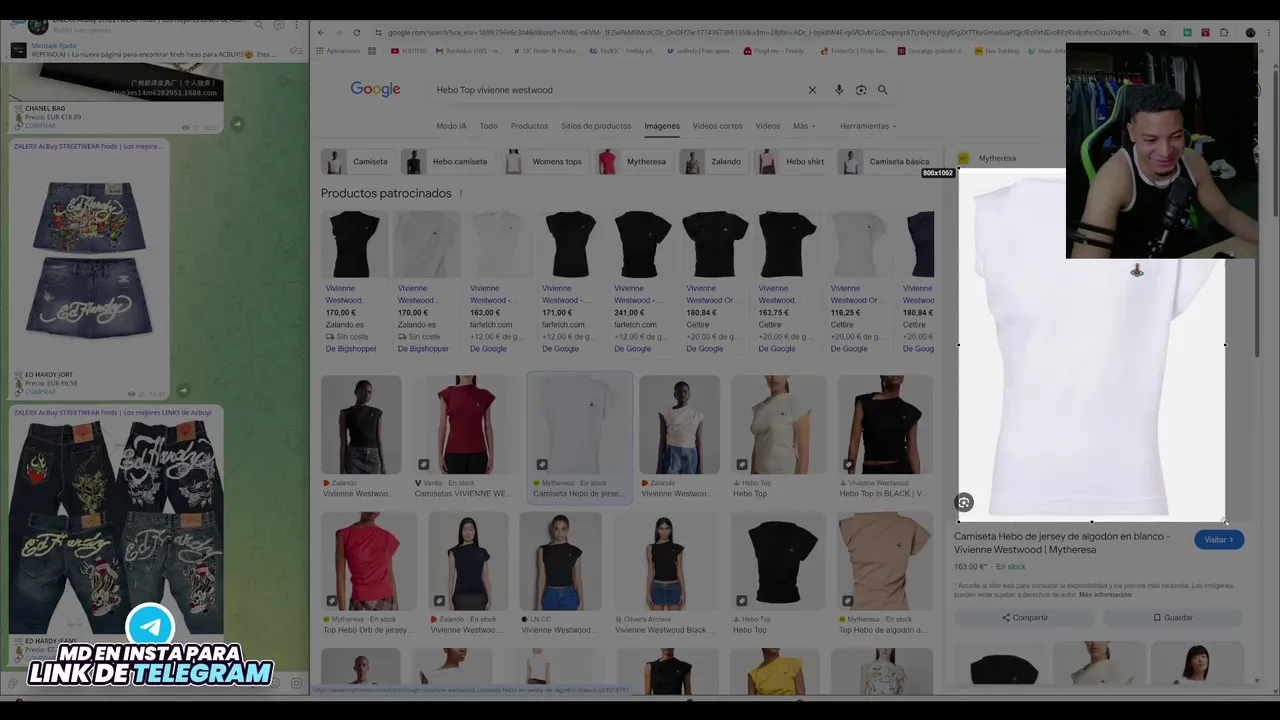Click COMPRAR link under ED HARDY JORT

coord(40,392)
